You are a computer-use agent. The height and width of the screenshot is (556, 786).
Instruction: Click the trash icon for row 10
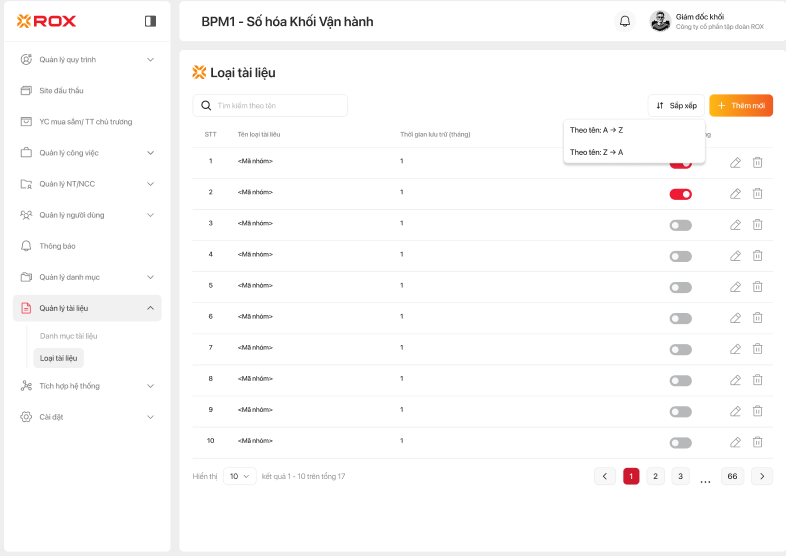point(757,442)
